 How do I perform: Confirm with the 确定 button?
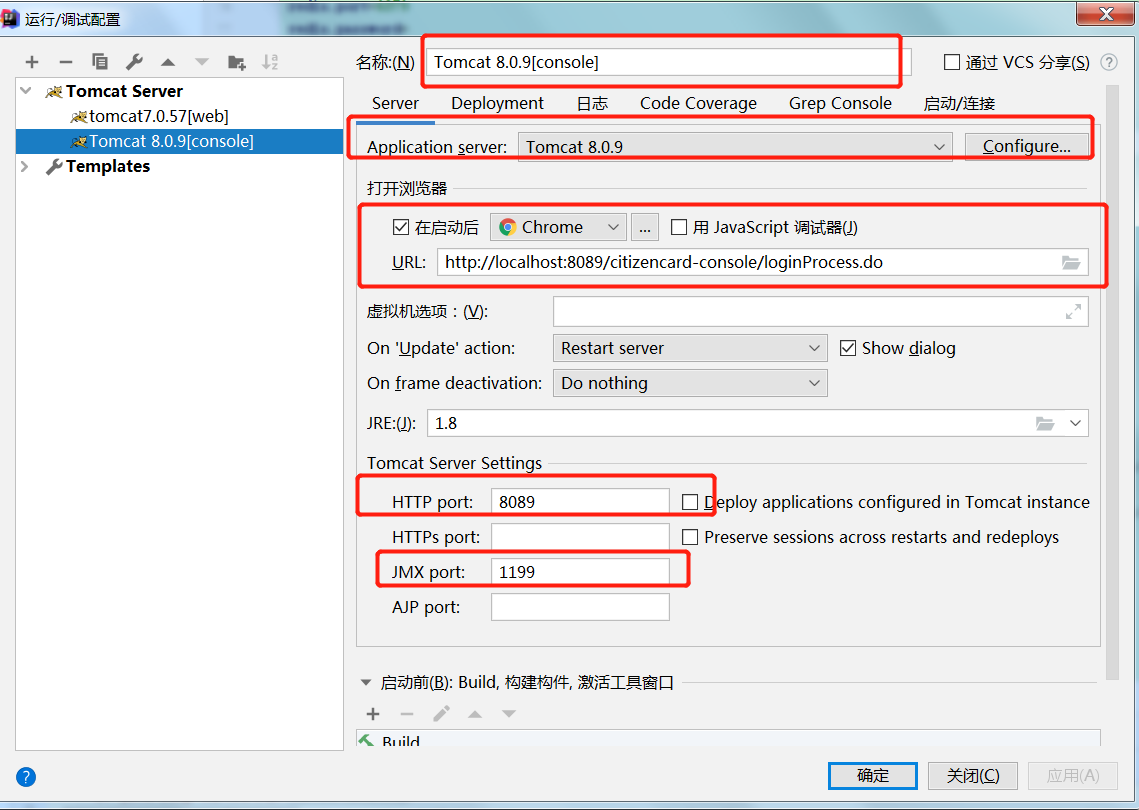coord(872,776)
